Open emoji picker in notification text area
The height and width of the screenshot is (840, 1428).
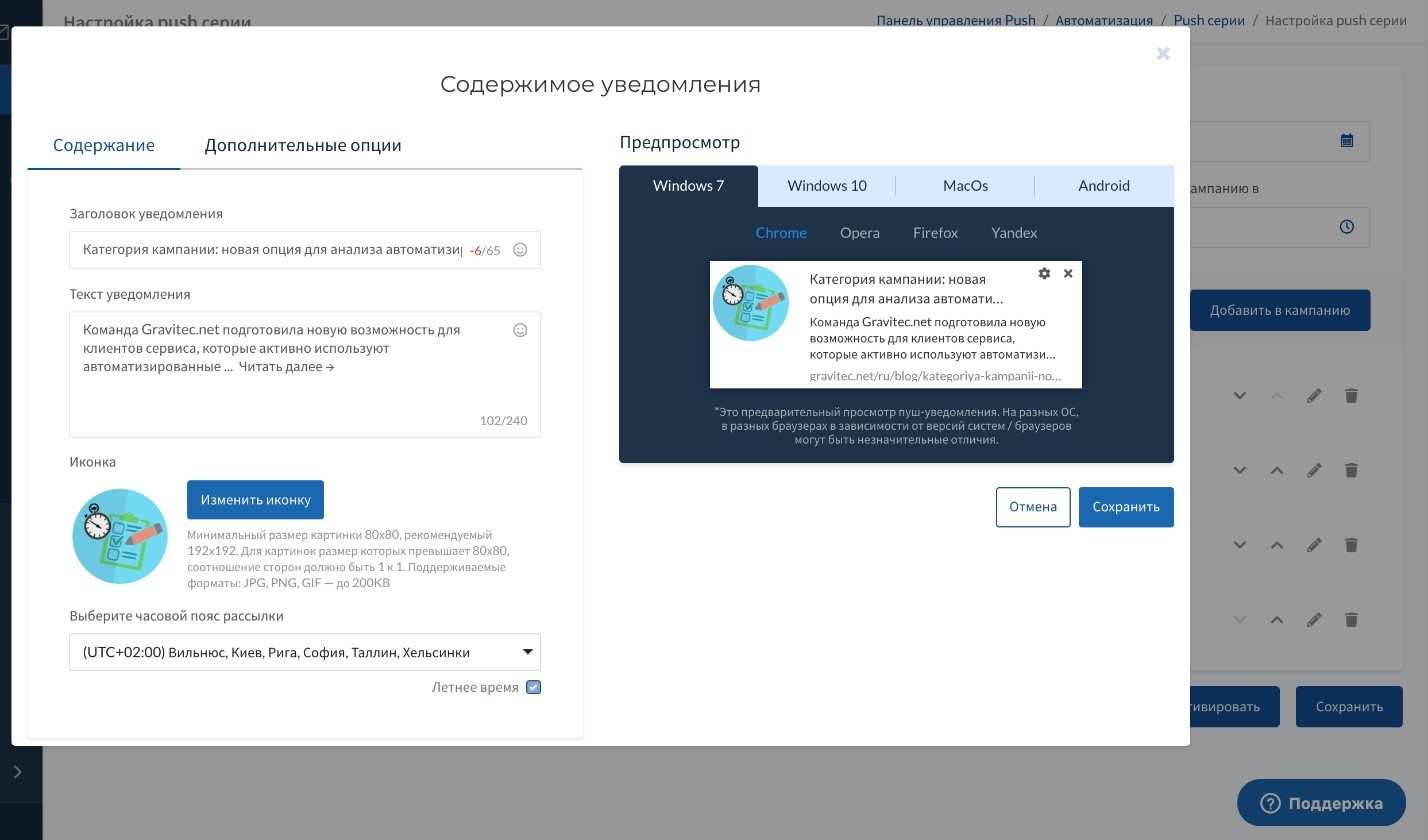click(520, 330)
